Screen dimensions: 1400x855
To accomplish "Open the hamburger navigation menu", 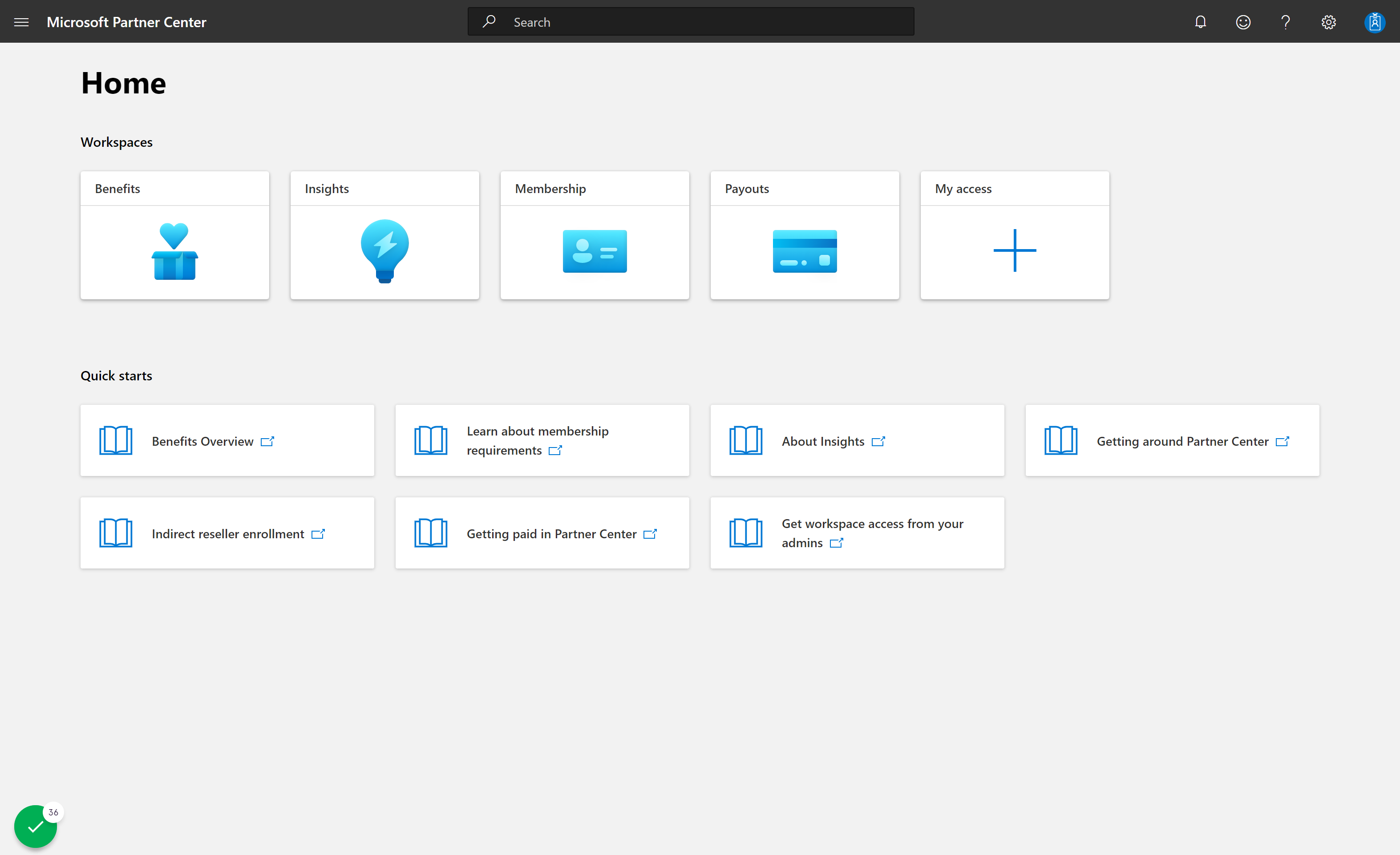I will click(21, 22).
